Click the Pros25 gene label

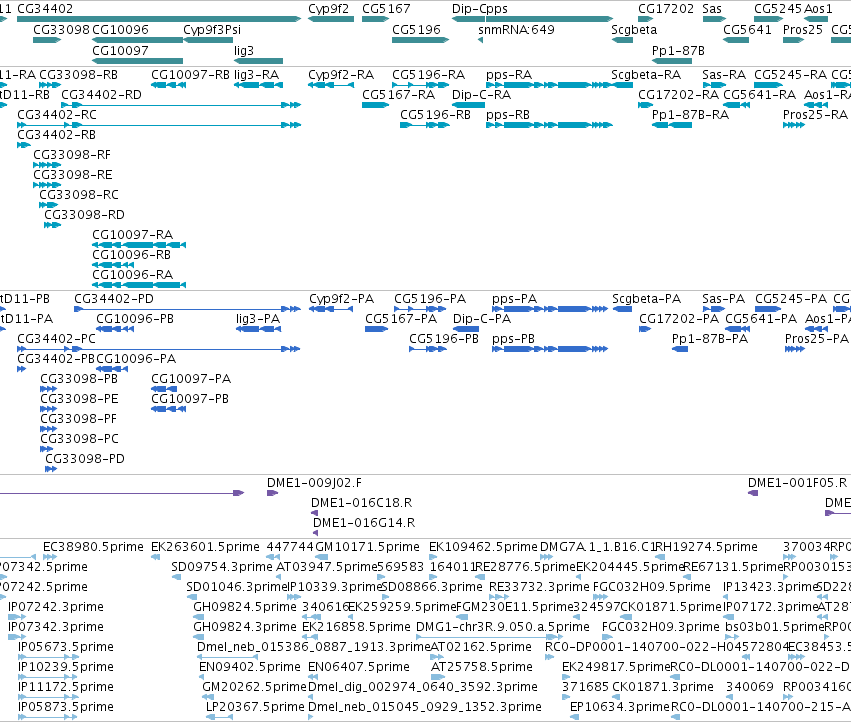[x=803, y=29]
